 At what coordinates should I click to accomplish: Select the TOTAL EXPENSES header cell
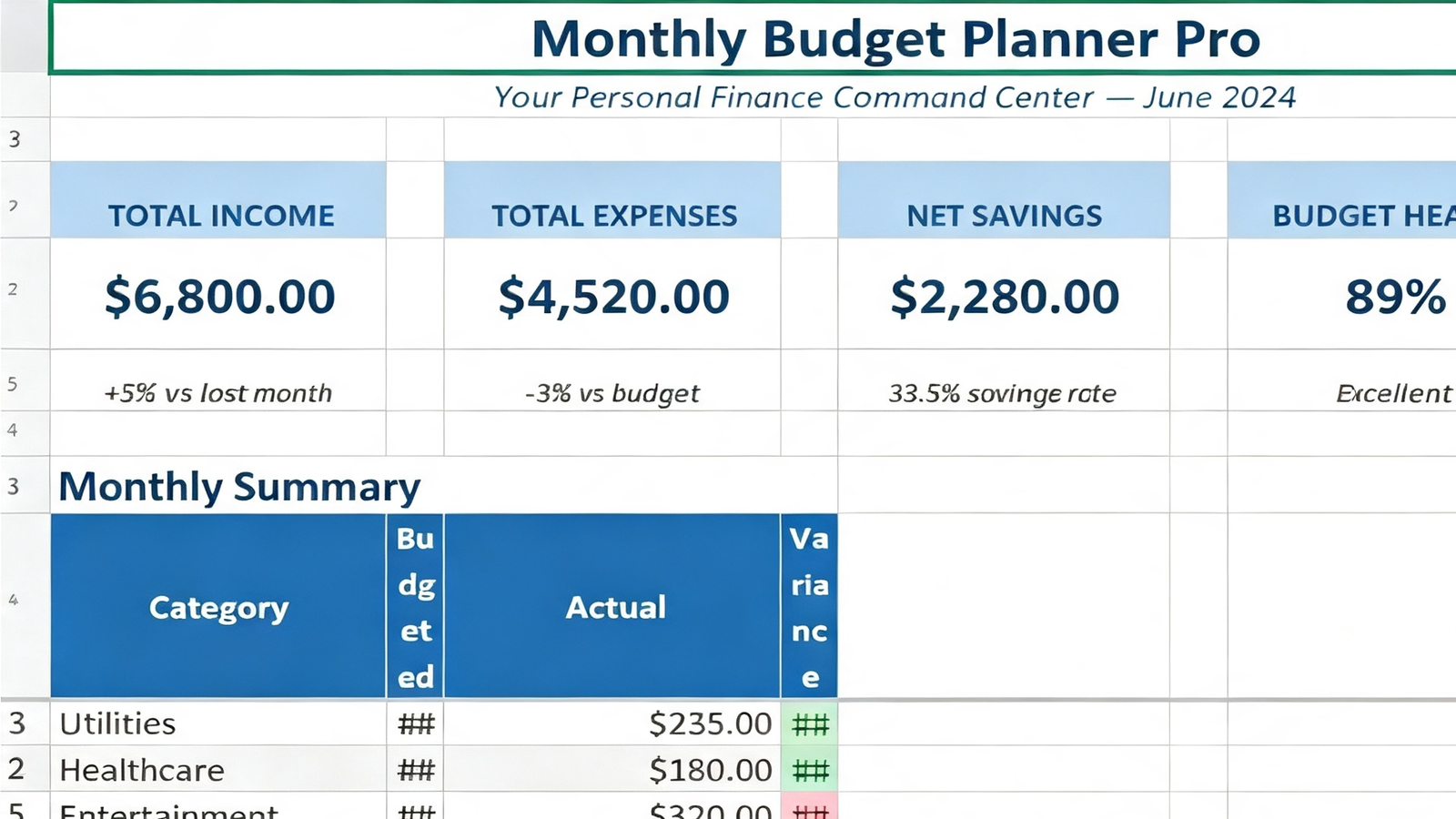(612, 200)
